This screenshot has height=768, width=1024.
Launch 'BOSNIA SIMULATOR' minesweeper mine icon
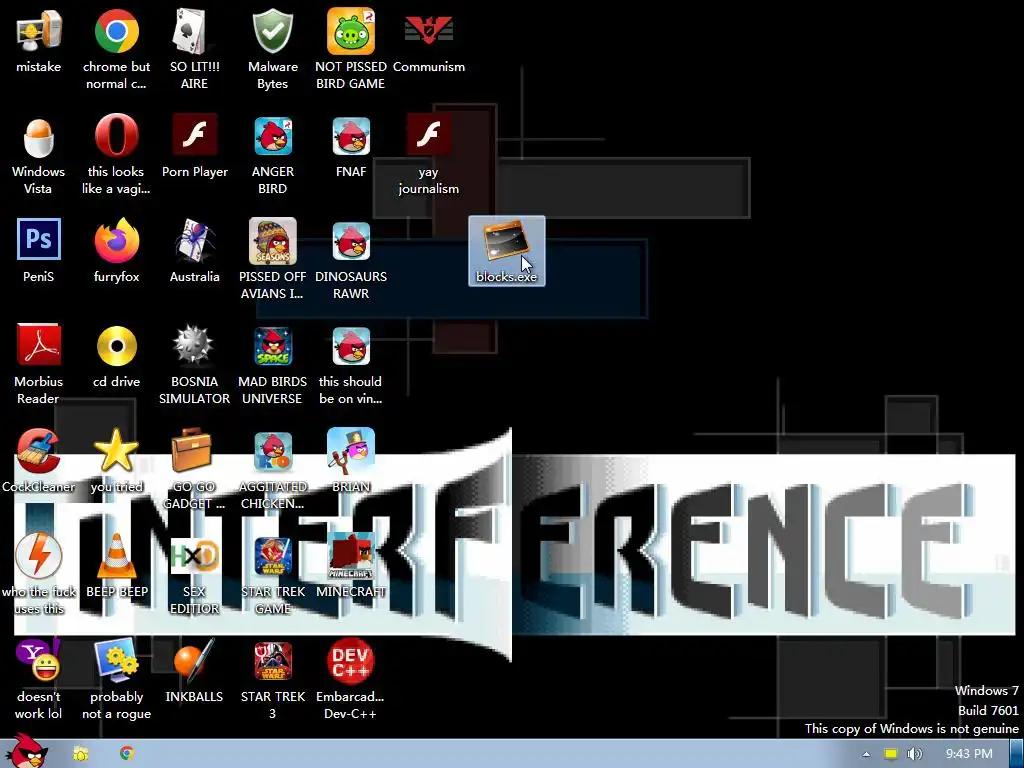[x=194, y=345]
